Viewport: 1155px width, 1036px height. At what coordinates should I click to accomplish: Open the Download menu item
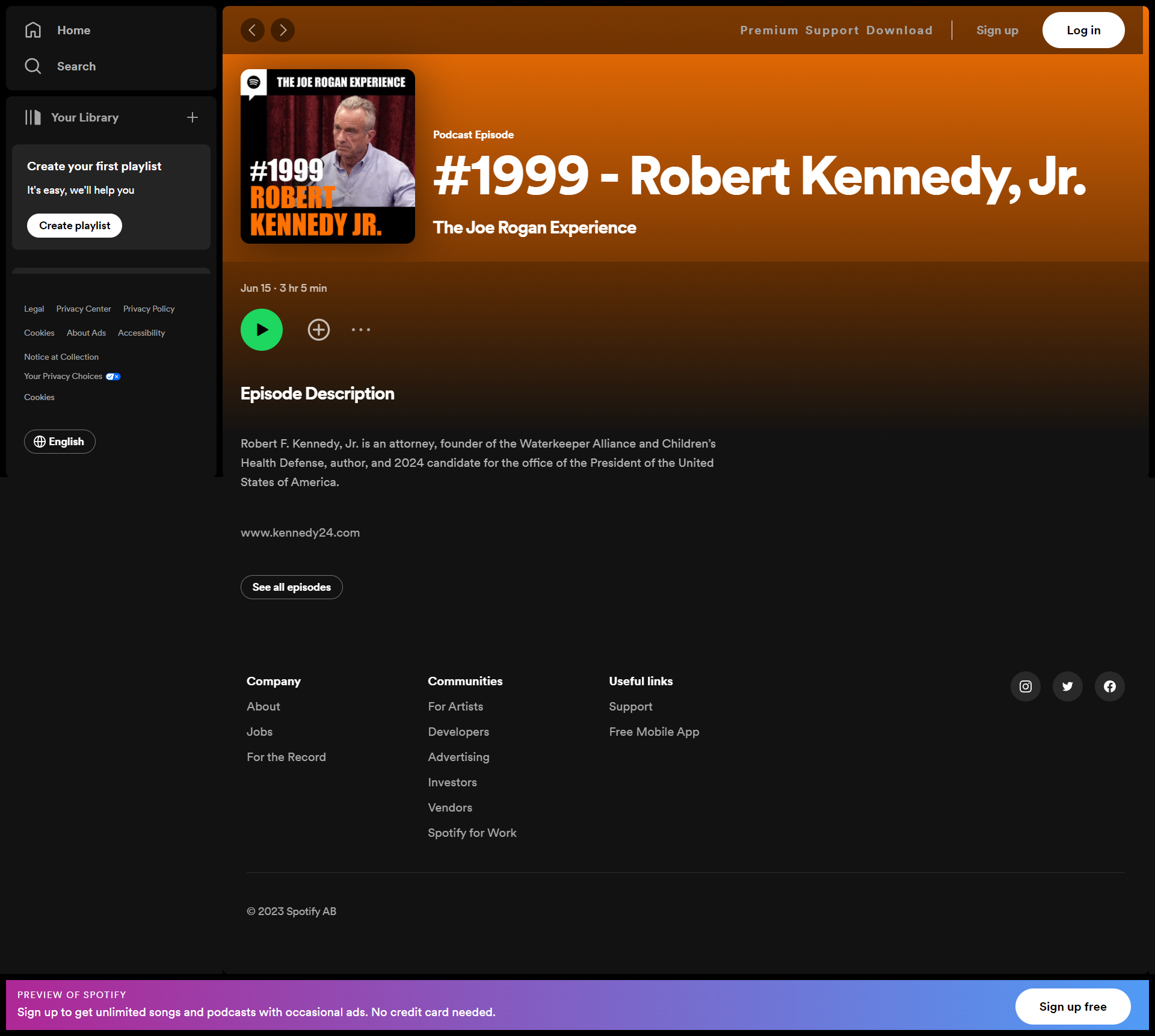[x=899, y=30]
